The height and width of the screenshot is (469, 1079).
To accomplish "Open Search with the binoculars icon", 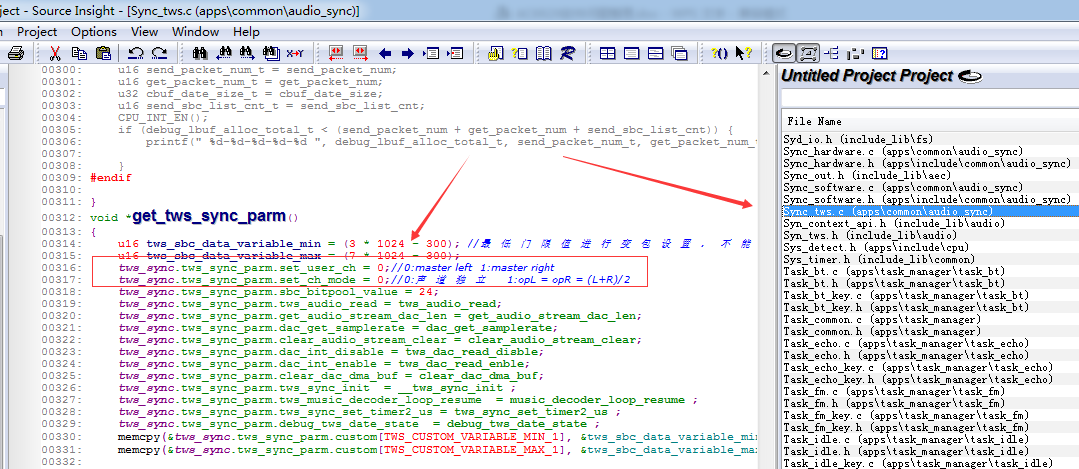I will click(x=201, y=53).
